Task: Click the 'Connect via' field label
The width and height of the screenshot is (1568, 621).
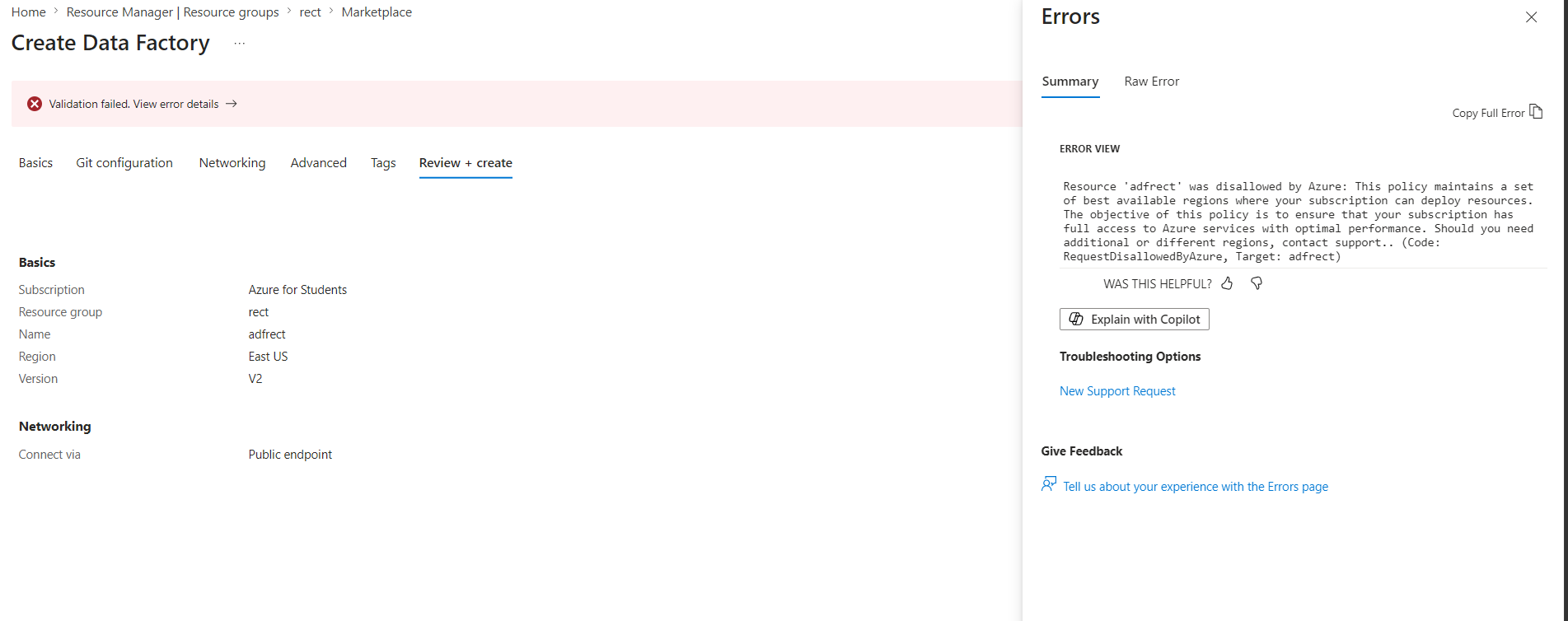Action: (x=49, y=455)
